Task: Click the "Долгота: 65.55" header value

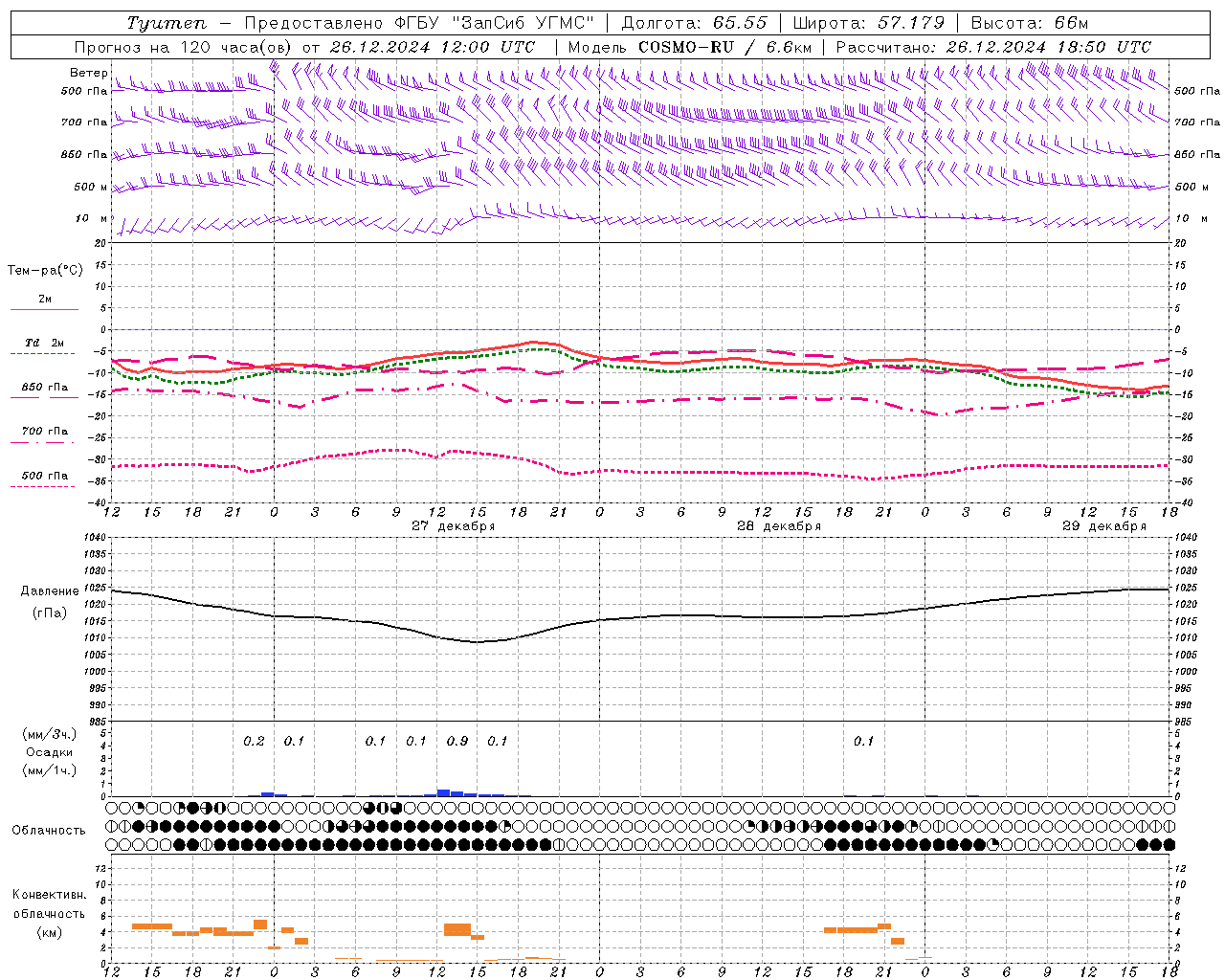Action: [x=694, y=23]
